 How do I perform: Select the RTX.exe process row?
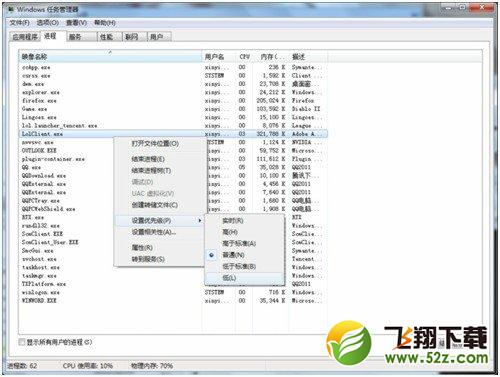[x=67, y=217]
